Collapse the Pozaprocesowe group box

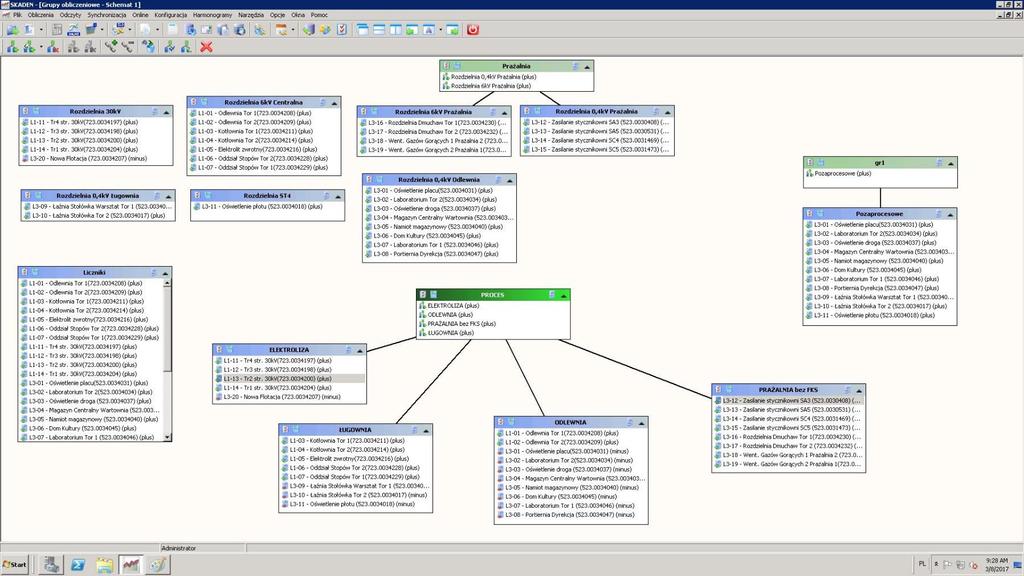[x=950, y=214]
